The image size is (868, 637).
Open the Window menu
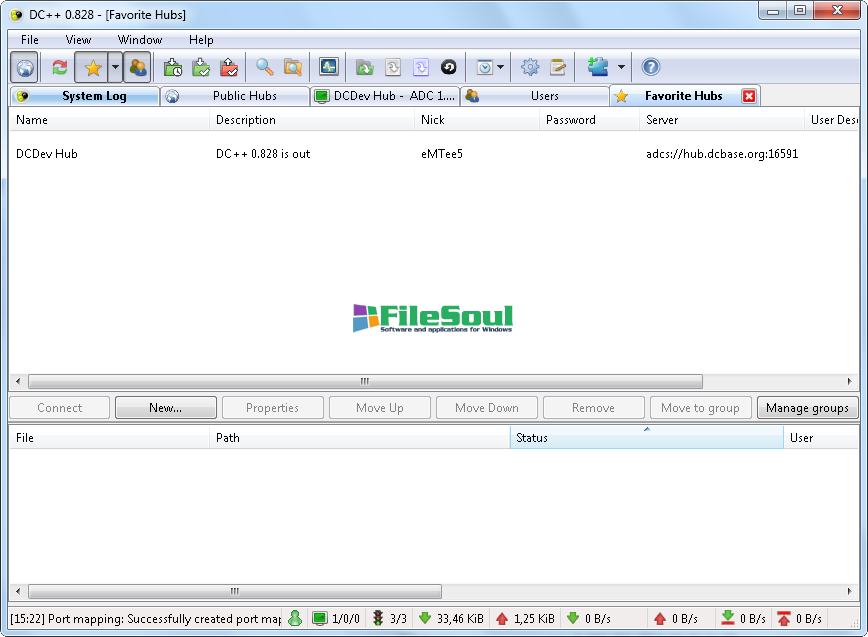tap(140, 40)
